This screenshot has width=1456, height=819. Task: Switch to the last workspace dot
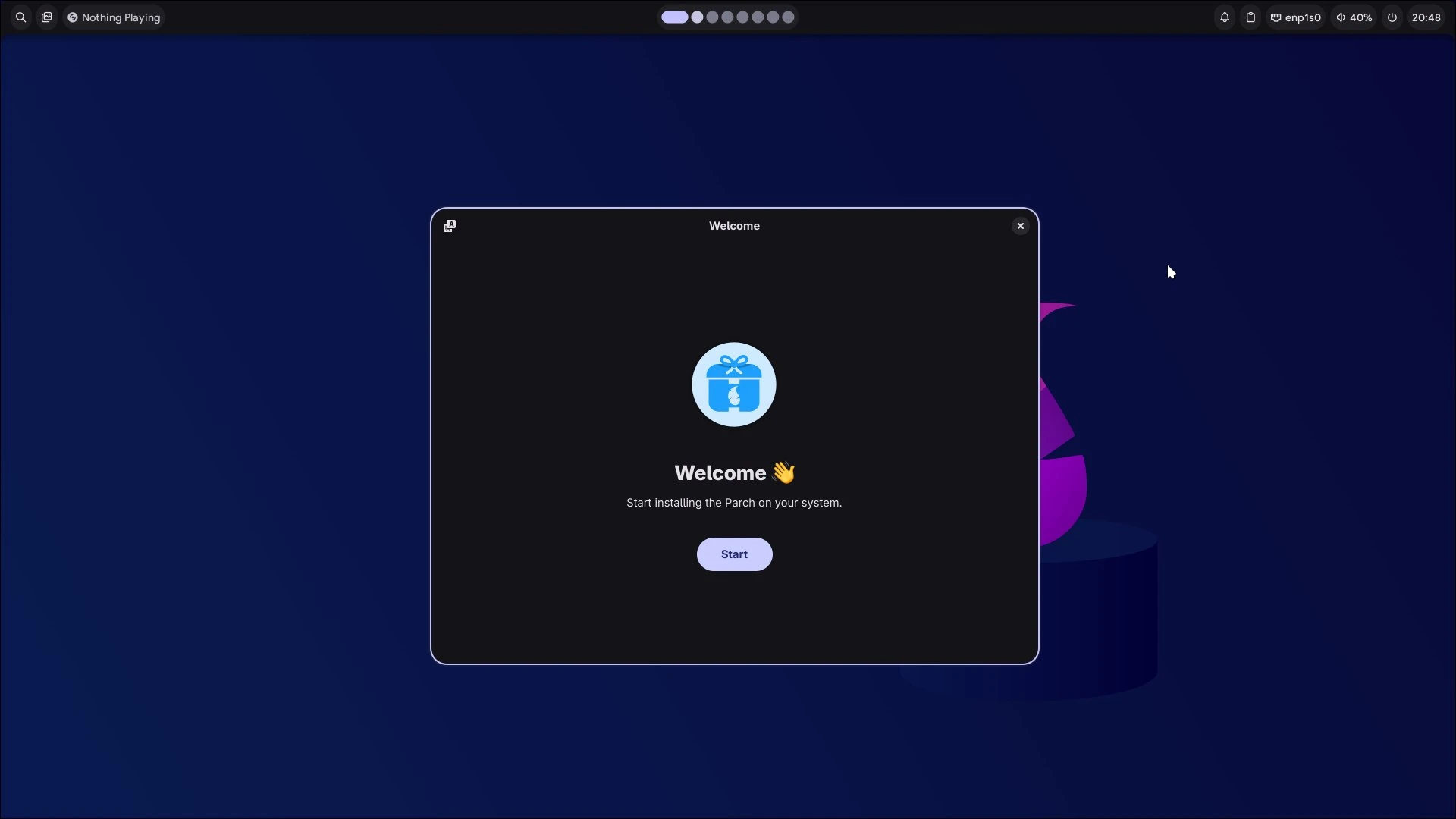(x=788, y=17)
